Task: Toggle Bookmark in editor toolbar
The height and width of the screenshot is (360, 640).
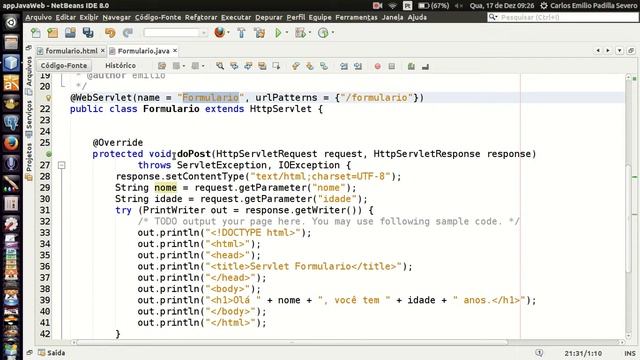Action: [x=324, y=66]
